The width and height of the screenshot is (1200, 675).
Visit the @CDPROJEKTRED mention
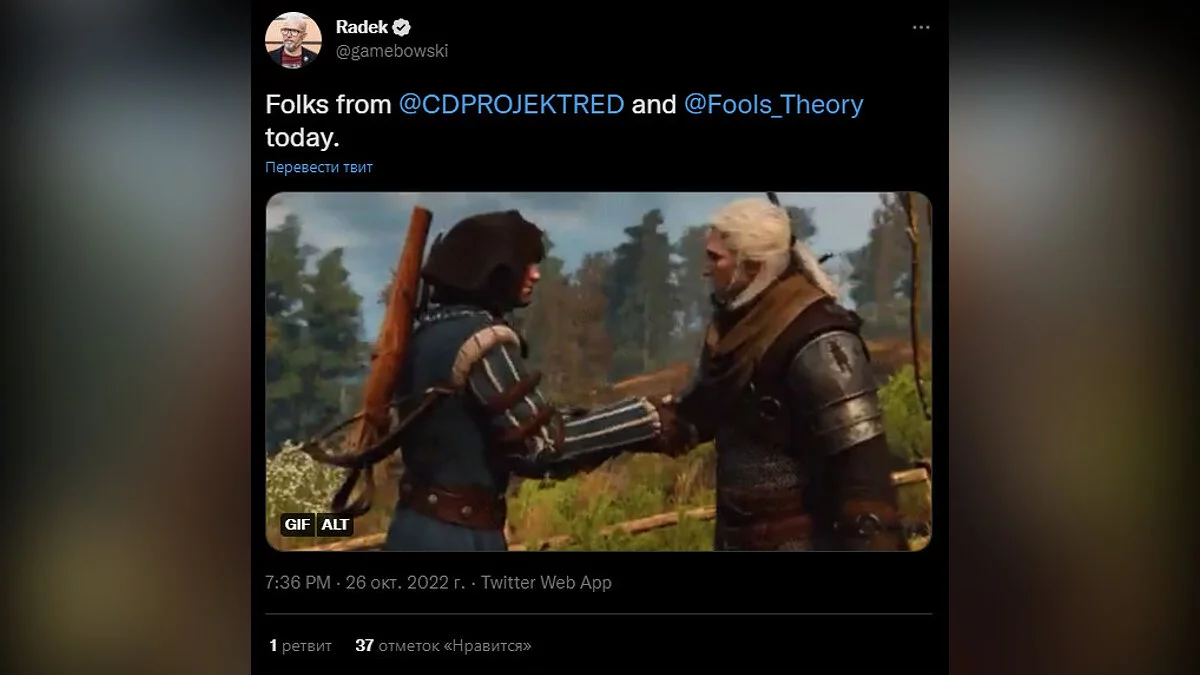(511, 104)
